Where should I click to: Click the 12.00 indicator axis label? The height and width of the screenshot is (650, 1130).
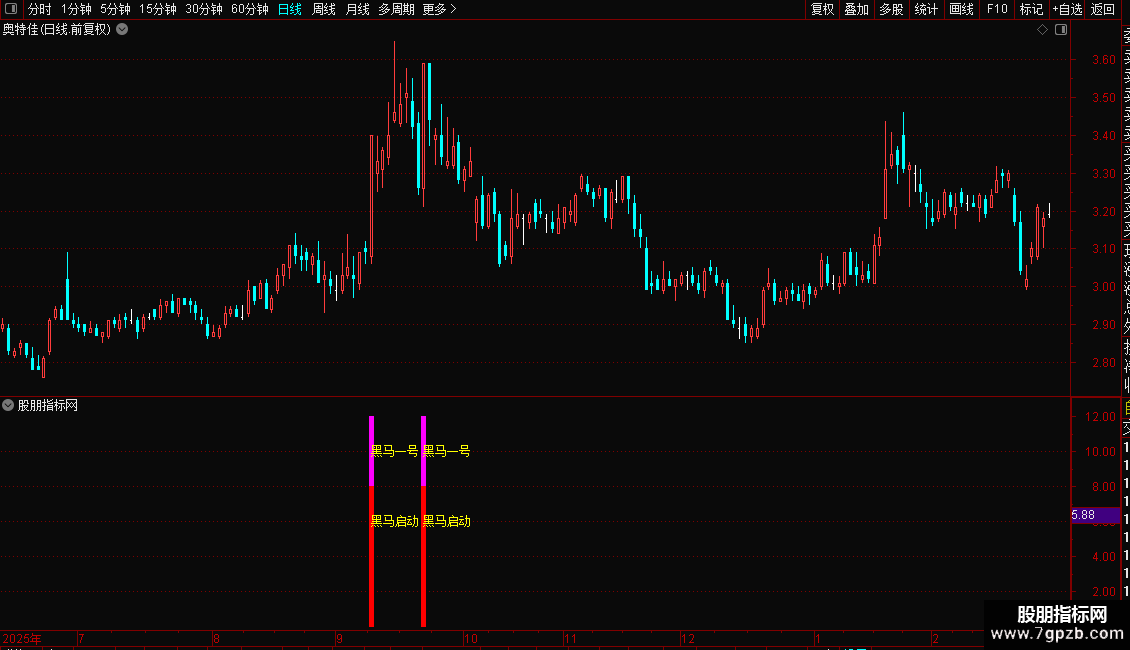[x=1100, y=417]
